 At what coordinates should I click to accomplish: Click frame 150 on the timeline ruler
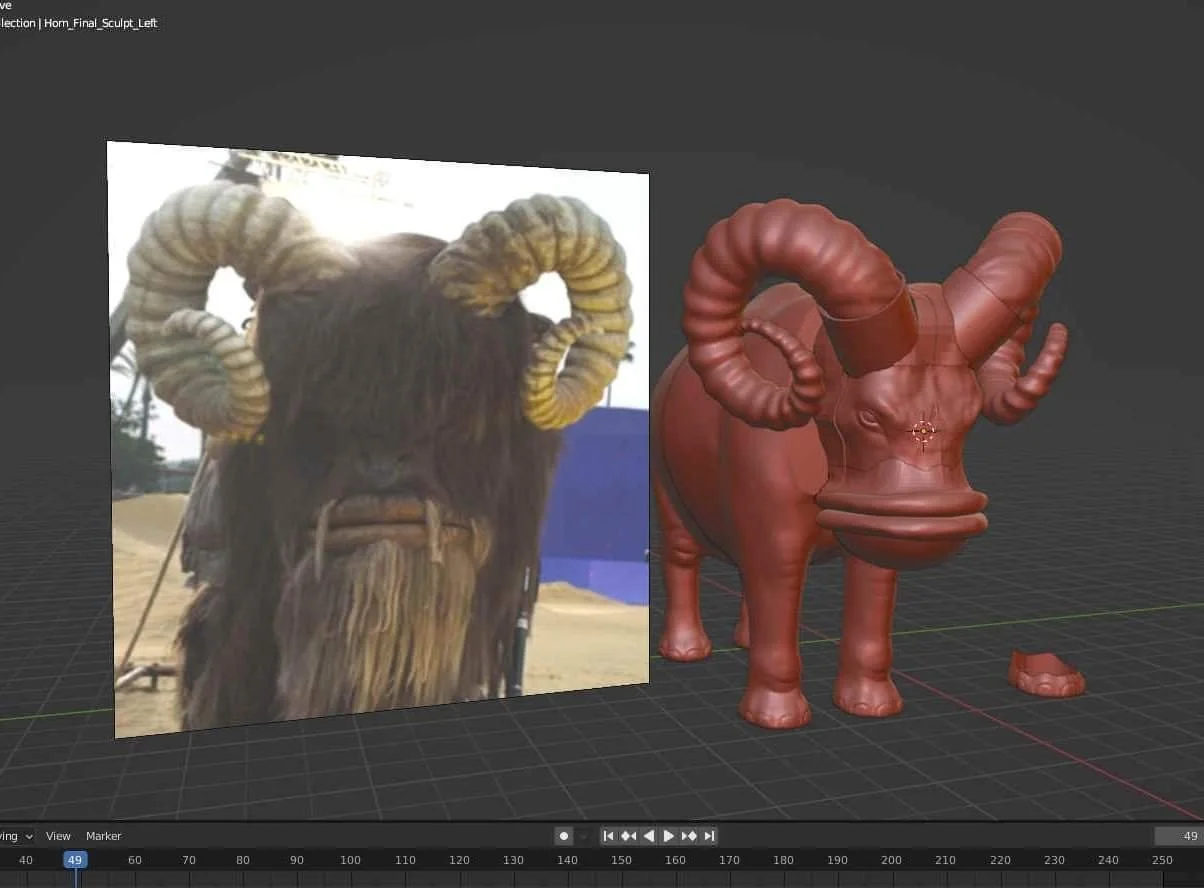coord(621,860)
